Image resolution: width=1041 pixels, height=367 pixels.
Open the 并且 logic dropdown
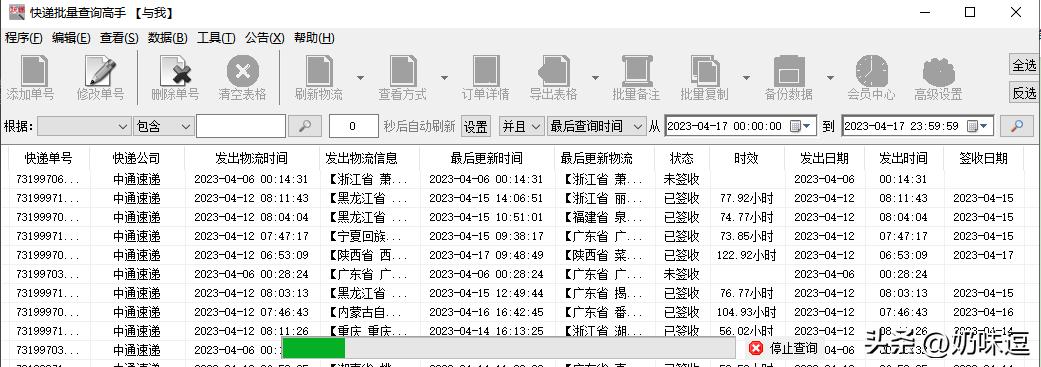(522, 126)
